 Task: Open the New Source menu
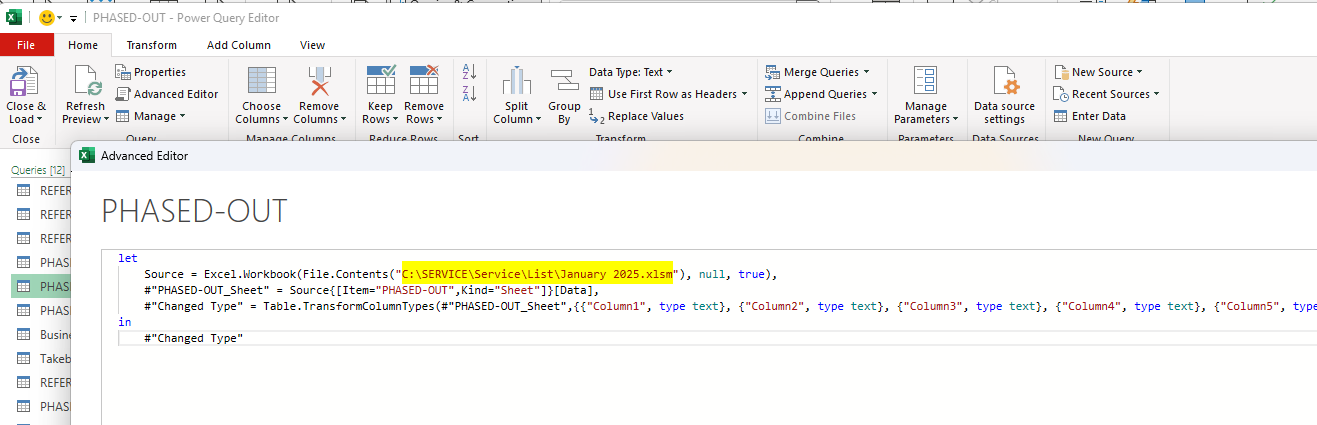pyautogui.click(x=1097, y=72)
